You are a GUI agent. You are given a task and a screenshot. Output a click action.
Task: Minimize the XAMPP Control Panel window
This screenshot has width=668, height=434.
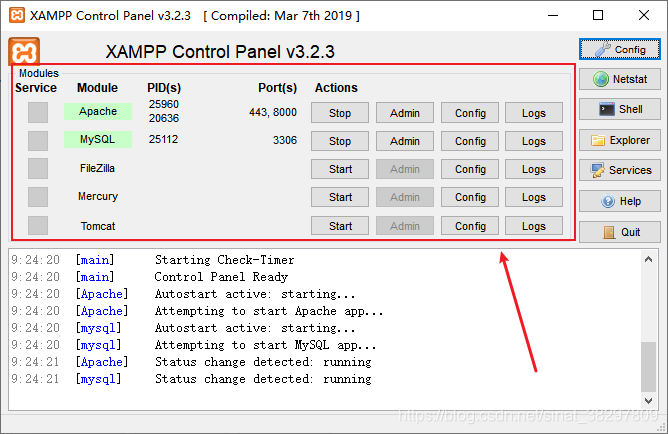(x=553, y=15)
